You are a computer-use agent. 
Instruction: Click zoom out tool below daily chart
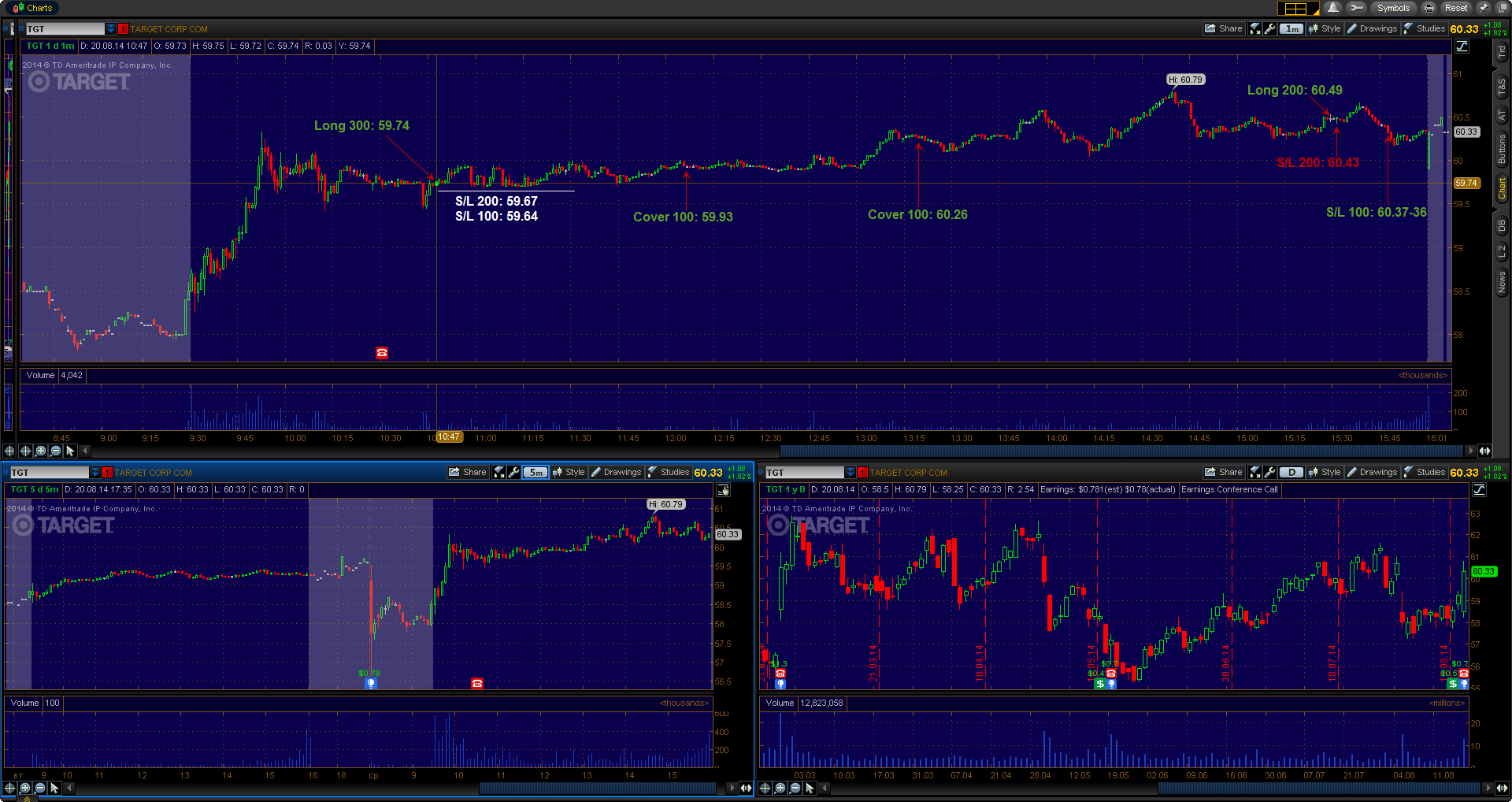click(795, 788)
